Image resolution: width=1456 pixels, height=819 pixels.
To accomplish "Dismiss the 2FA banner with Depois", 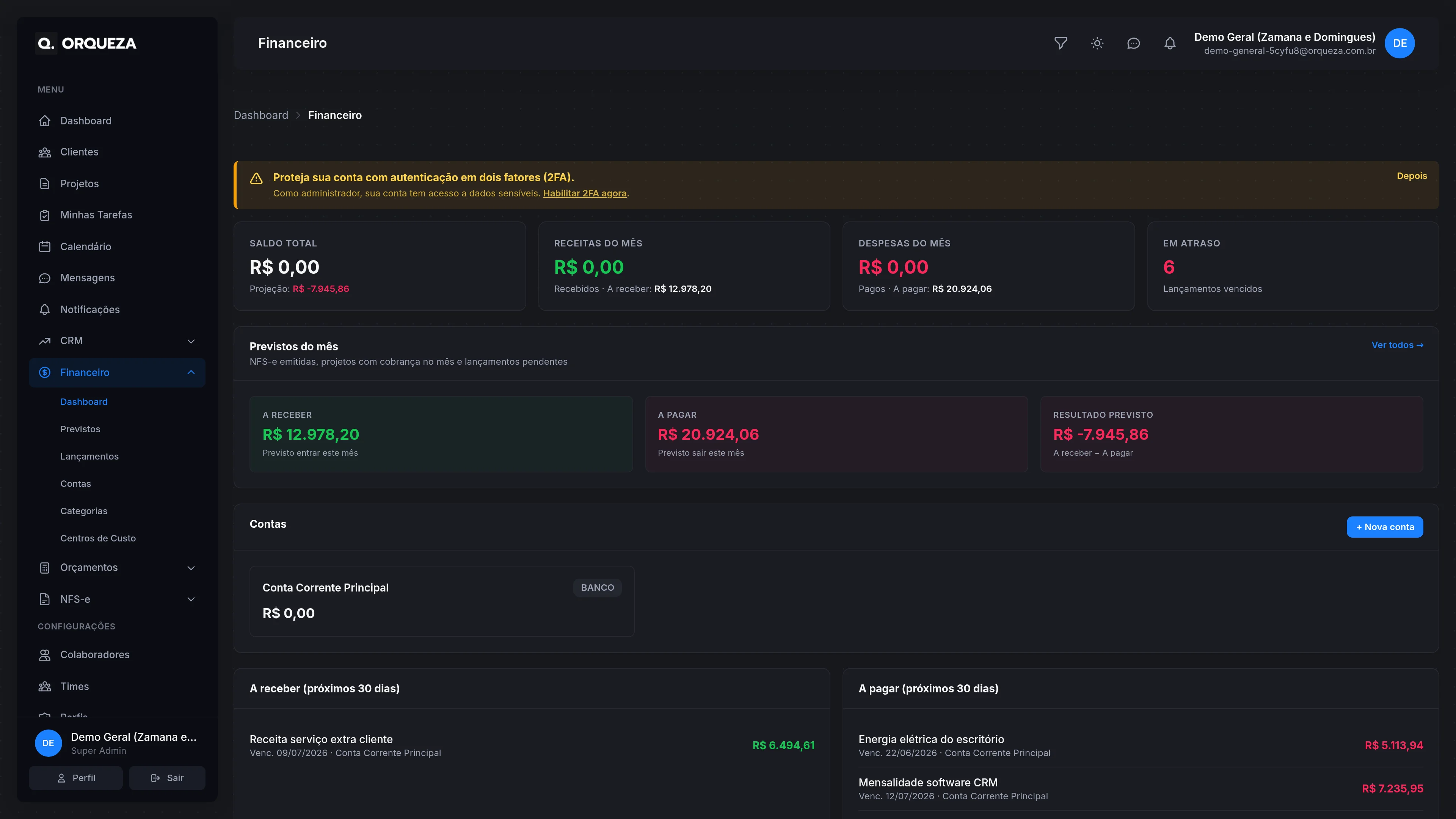I will coord(1412,176).
